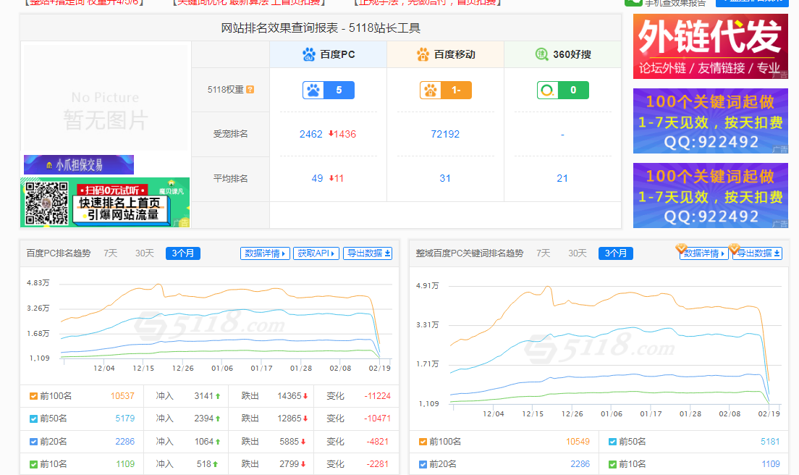Click the 跌出 value 2799
The image size is (799, 475).
coord(289,464)
